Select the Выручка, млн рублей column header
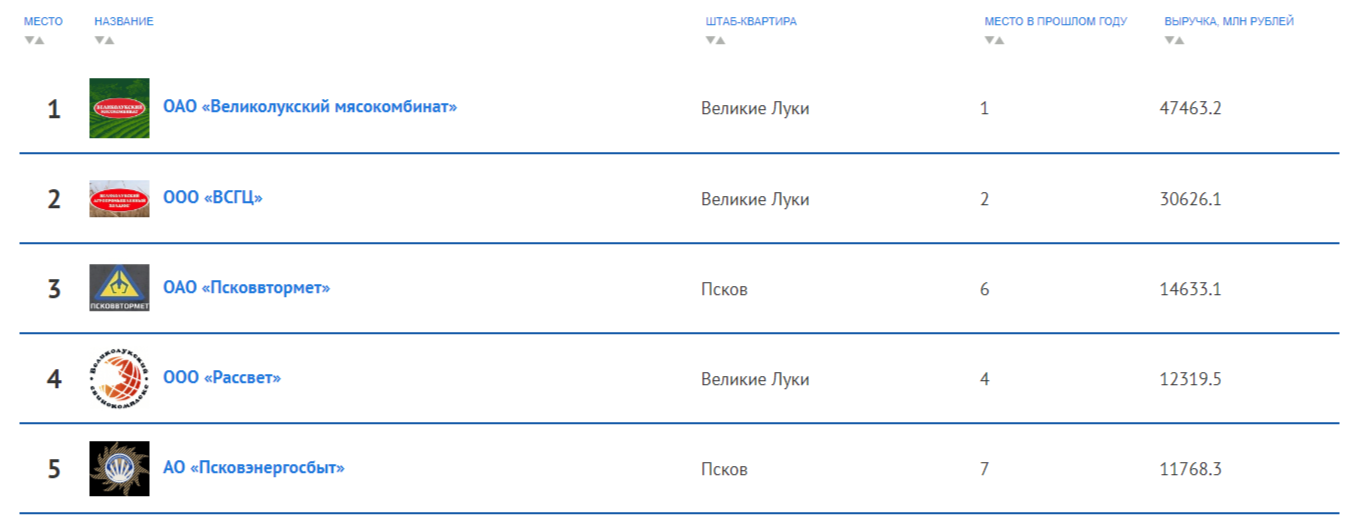Viewport: 1368px width, 517px height. click(x=1229, y=21)
